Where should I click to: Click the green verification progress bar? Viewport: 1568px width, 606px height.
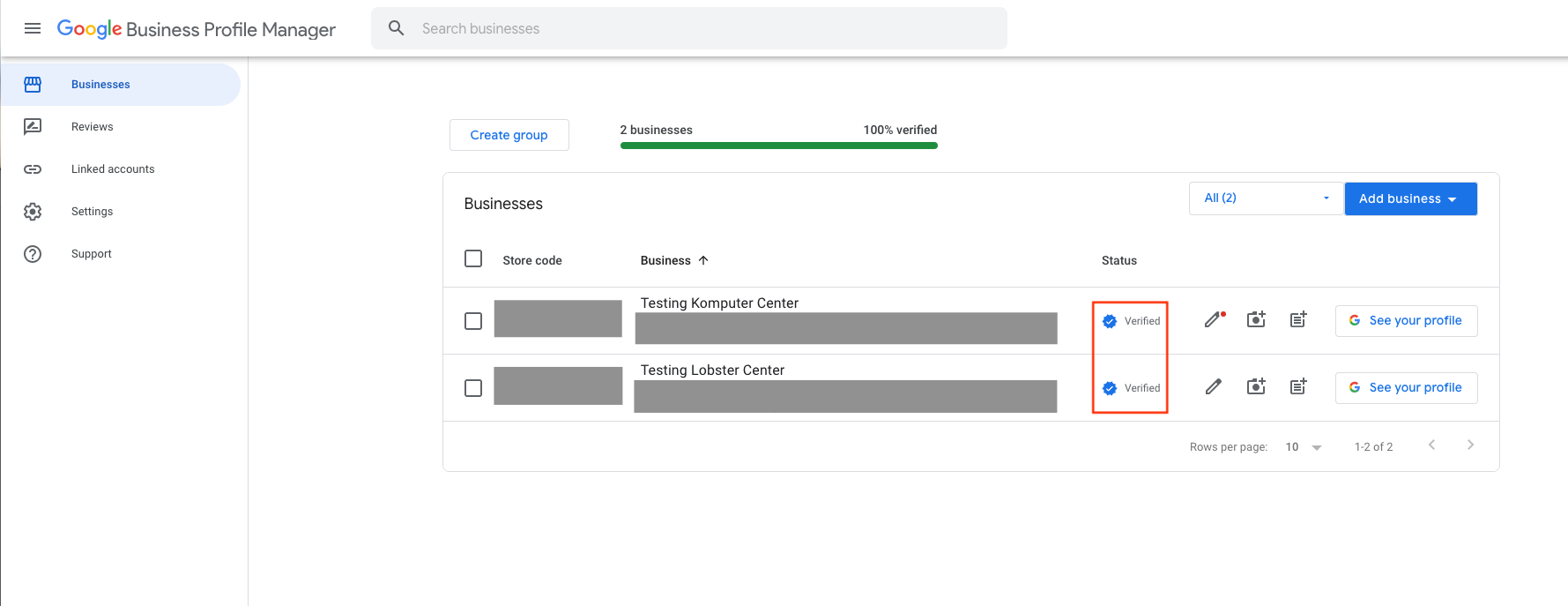[779, 146]
